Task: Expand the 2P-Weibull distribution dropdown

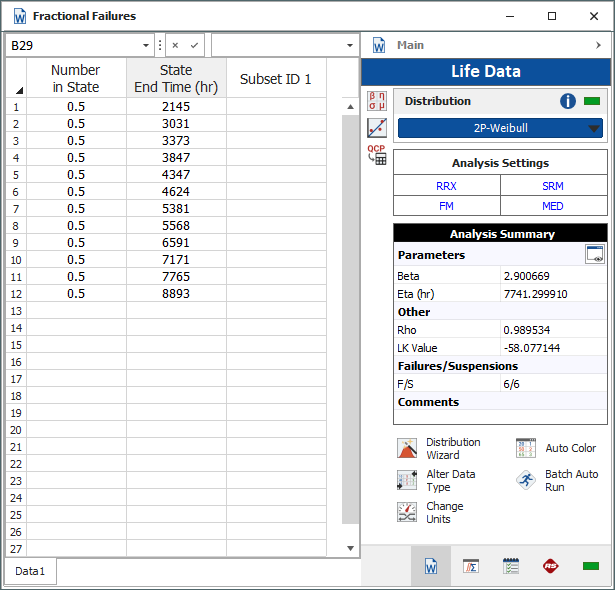Action: [594, 128]
